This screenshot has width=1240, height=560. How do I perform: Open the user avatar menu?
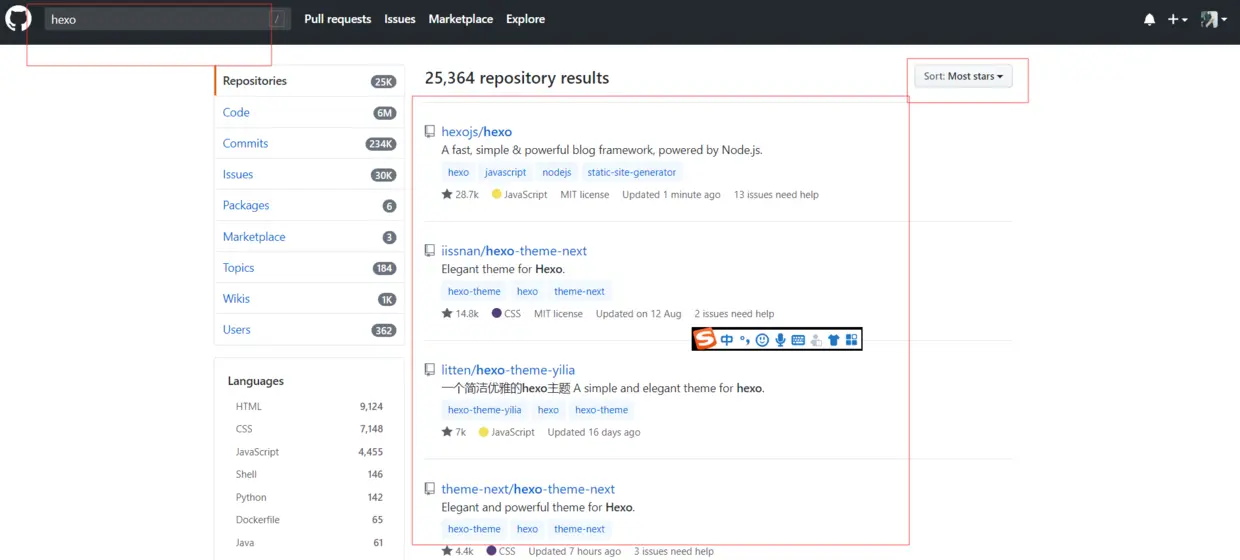(1213, 19)
